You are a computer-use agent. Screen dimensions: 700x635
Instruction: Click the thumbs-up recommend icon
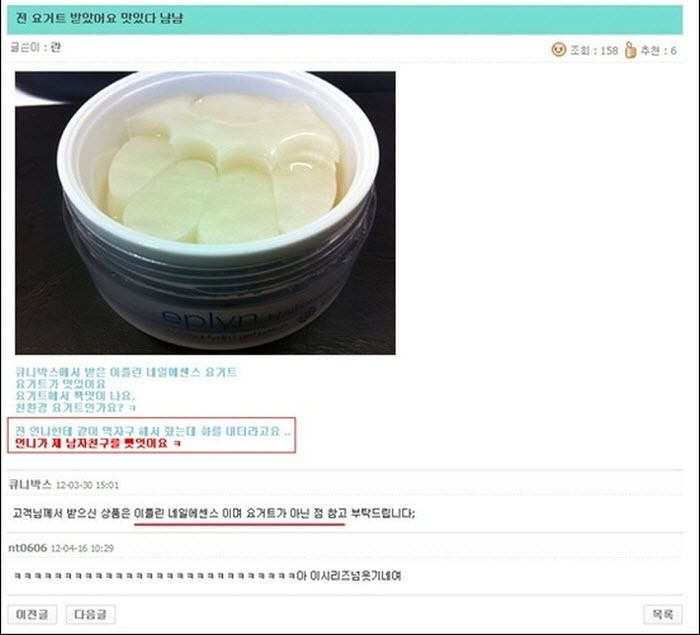tap(630, 50)
